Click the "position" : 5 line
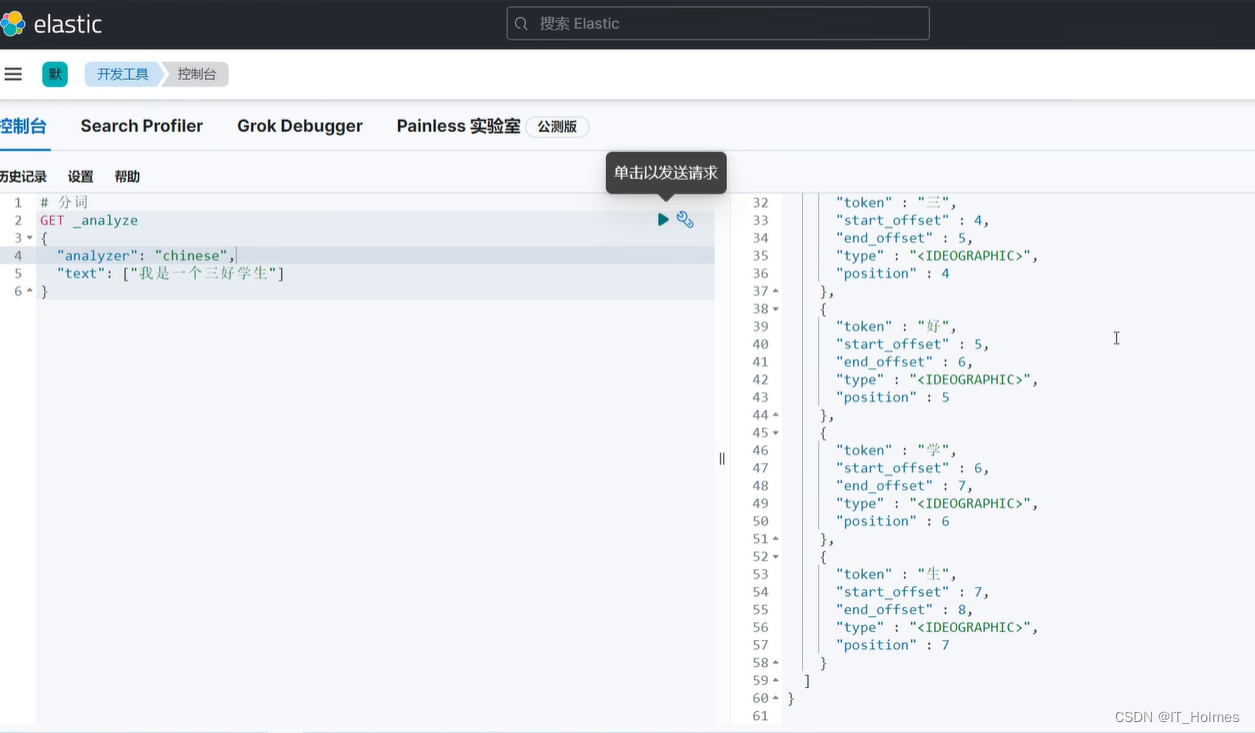 (892, 397)
